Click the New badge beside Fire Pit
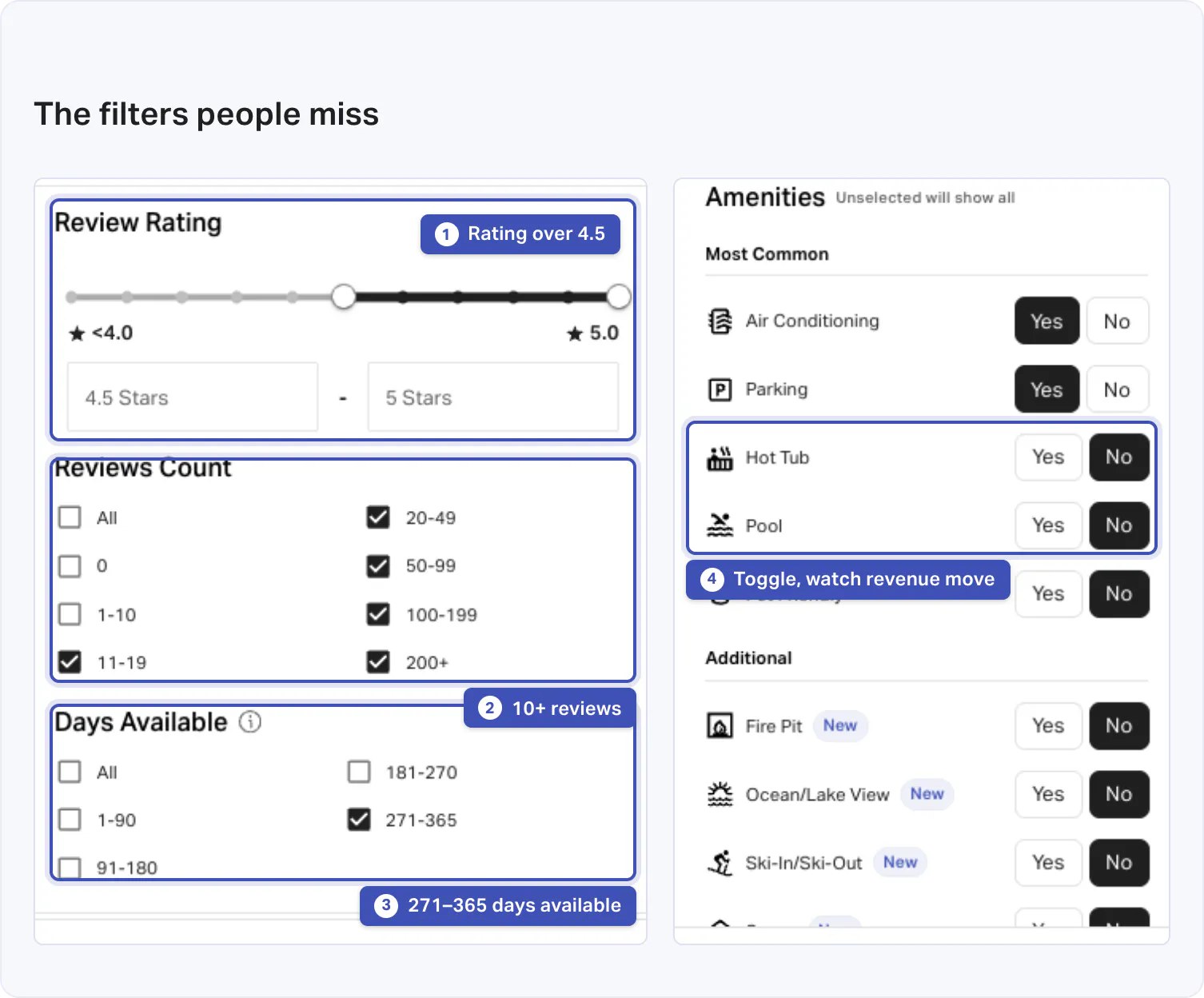The height and width of the screenshot is (998, 1204). click(x=840, y=725)
